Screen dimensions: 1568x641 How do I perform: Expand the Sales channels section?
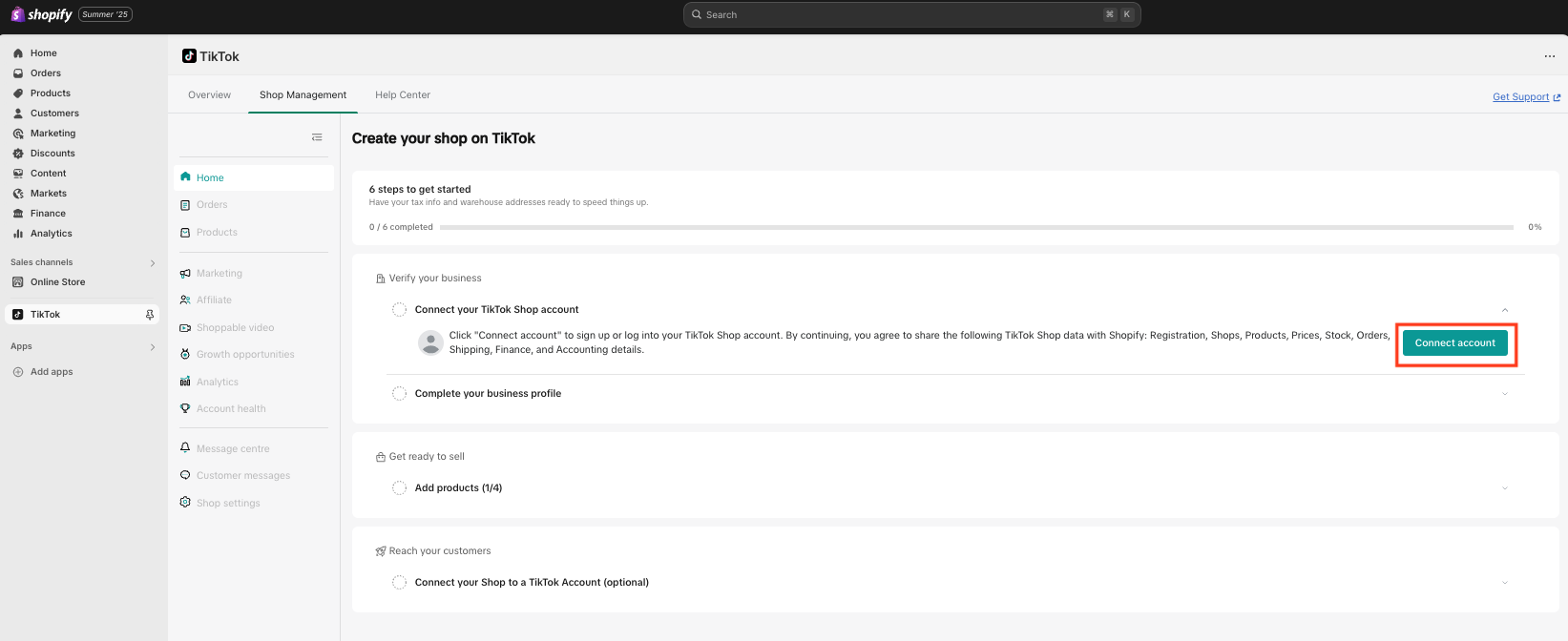(153, 263)
